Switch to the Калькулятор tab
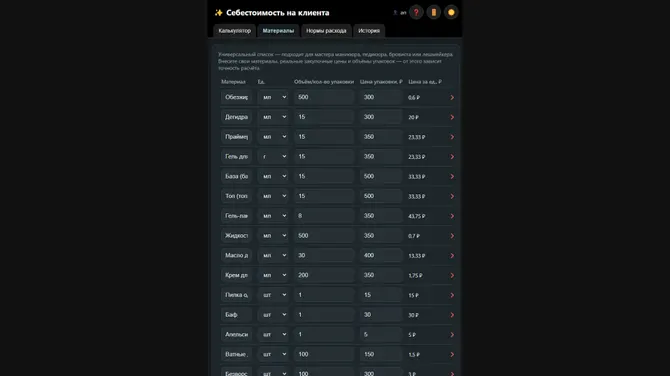 click(235, 31)
